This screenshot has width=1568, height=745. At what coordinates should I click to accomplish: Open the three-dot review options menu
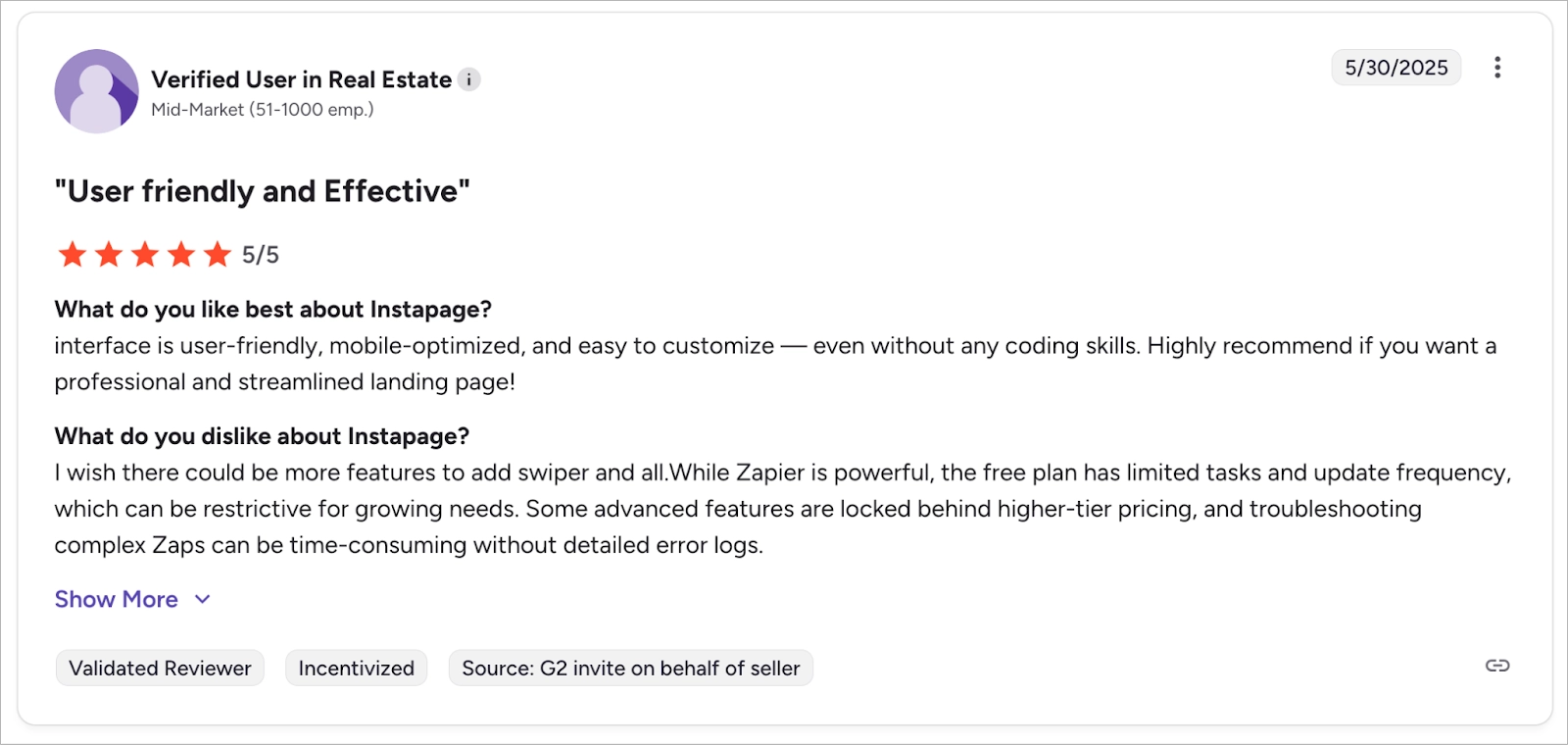[x=1496, y=68]
